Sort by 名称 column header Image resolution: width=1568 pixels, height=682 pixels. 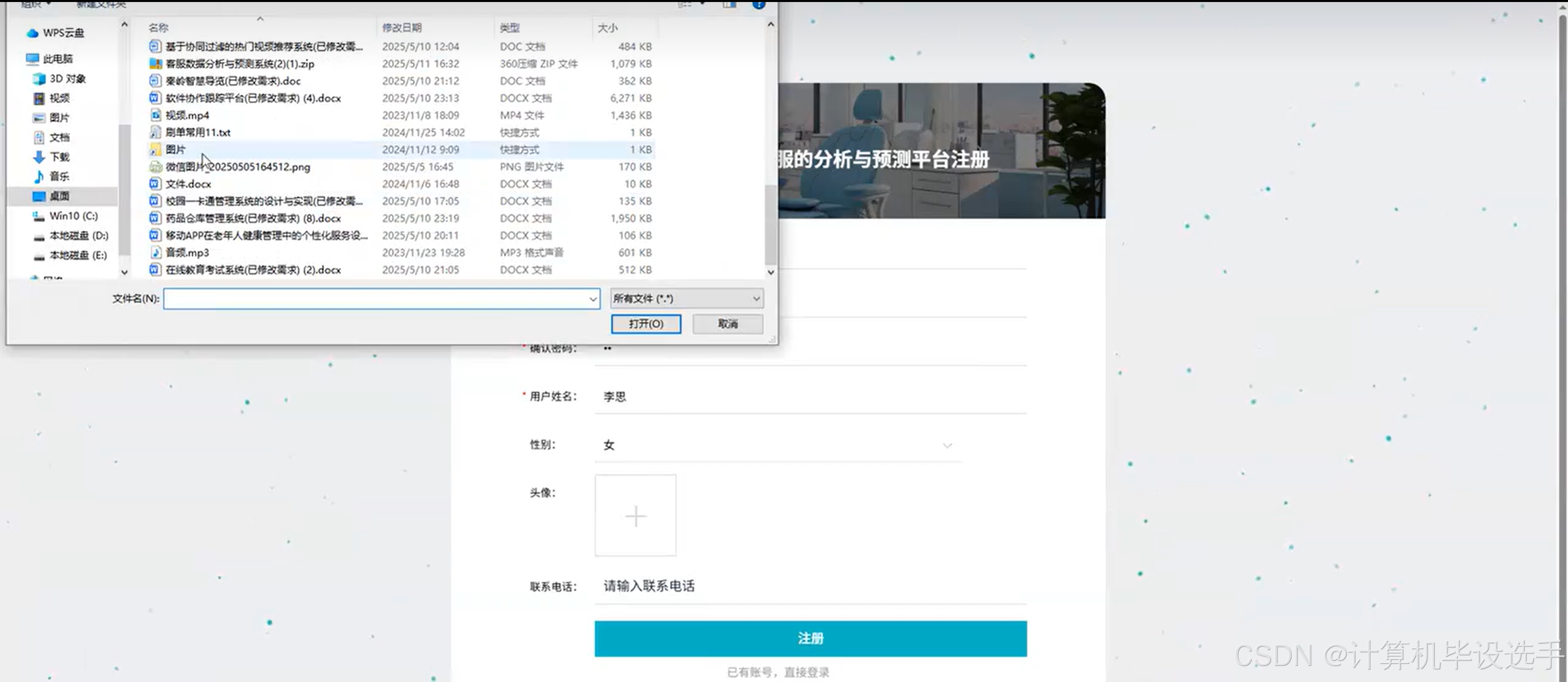click(x=158, y=27)
